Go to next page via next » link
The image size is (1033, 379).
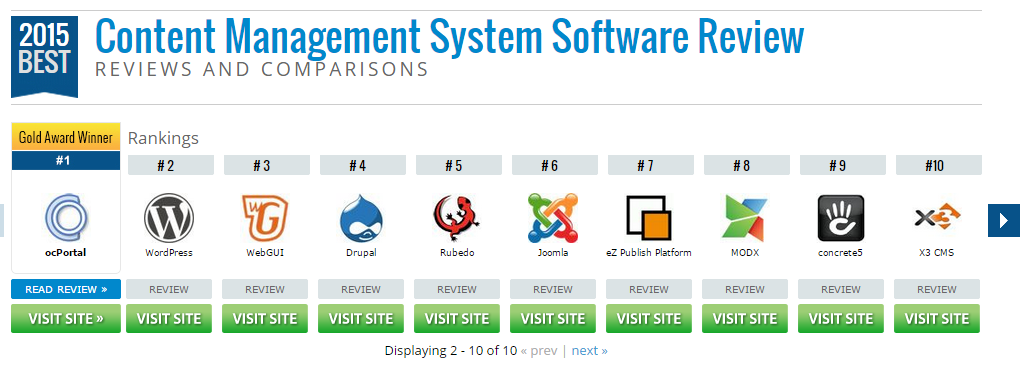(x=590, y=351)
